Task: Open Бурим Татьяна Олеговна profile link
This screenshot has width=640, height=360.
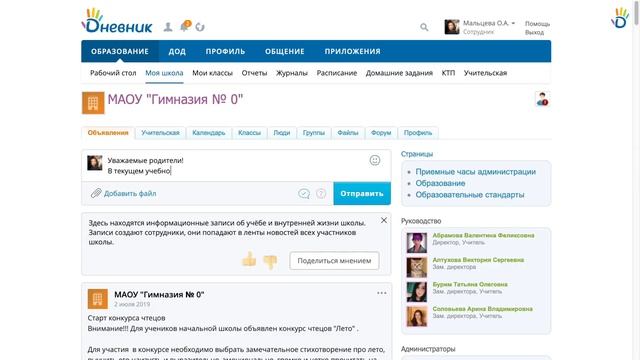Action: (x=470, y=284)
